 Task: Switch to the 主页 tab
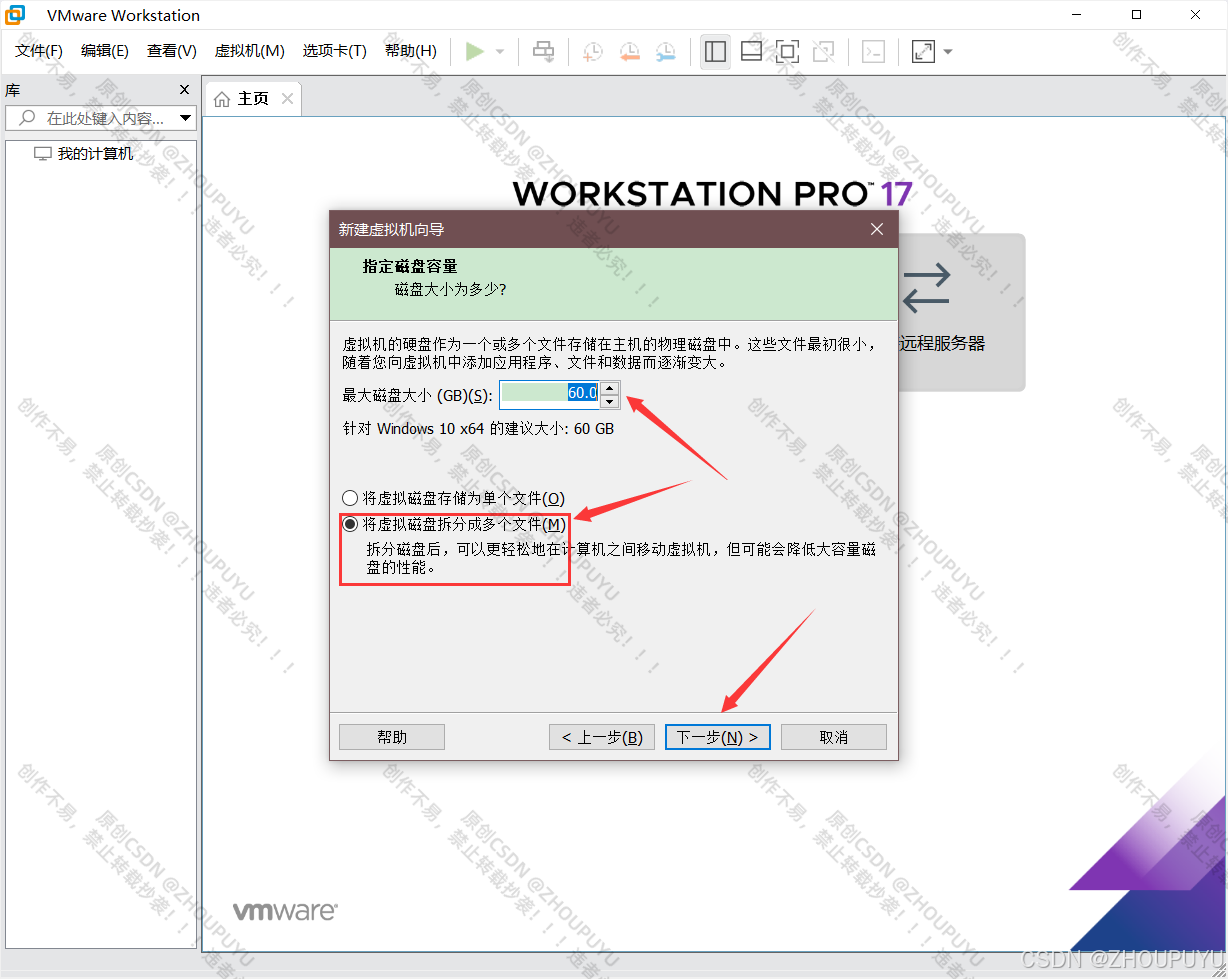point(253,99)
